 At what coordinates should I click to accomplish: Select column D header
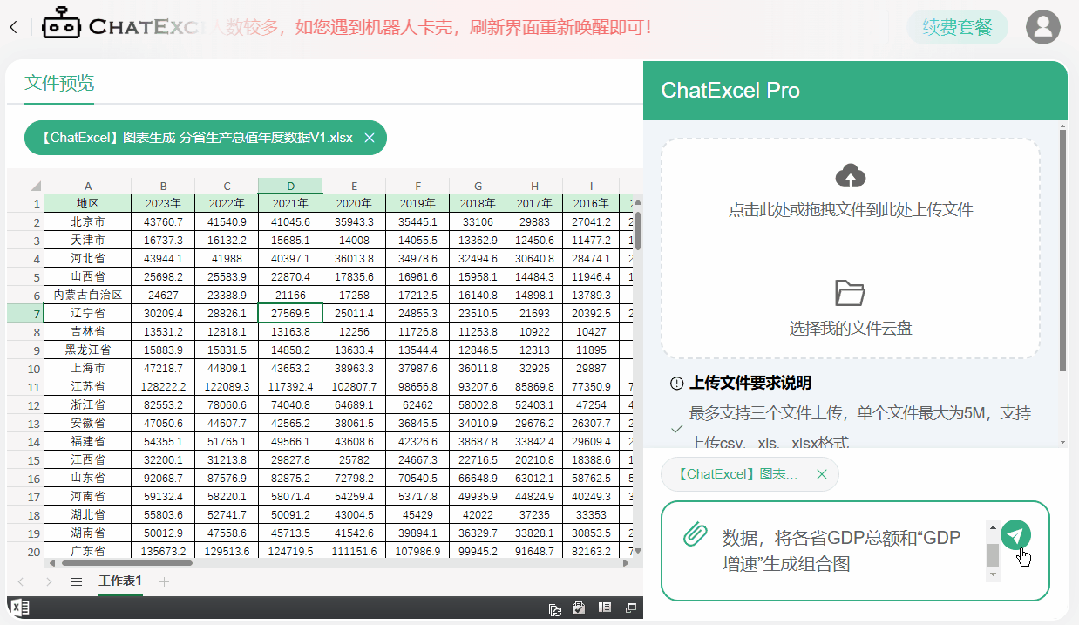[x=290, y=186]
